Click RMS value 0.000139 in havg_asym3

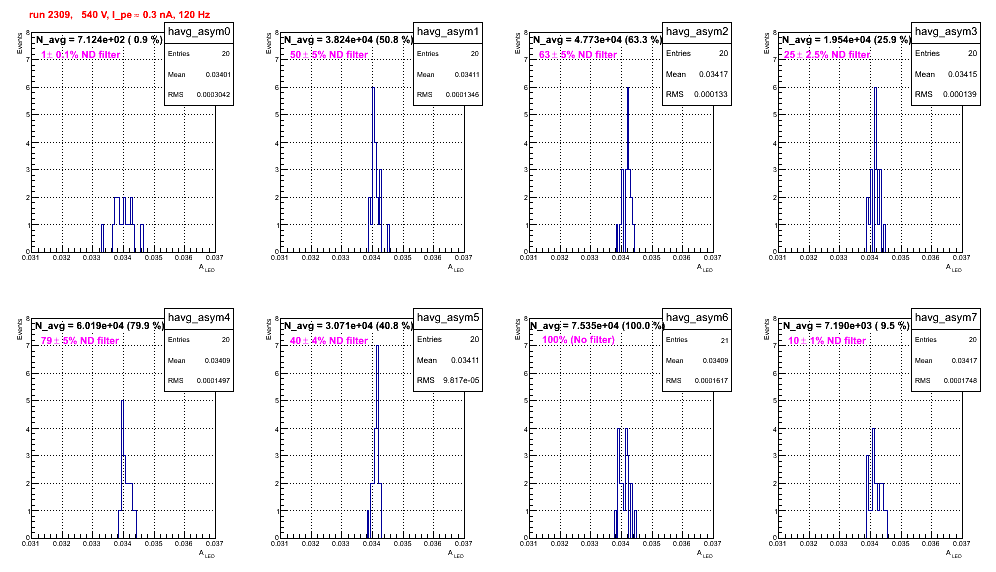(959, 94)
